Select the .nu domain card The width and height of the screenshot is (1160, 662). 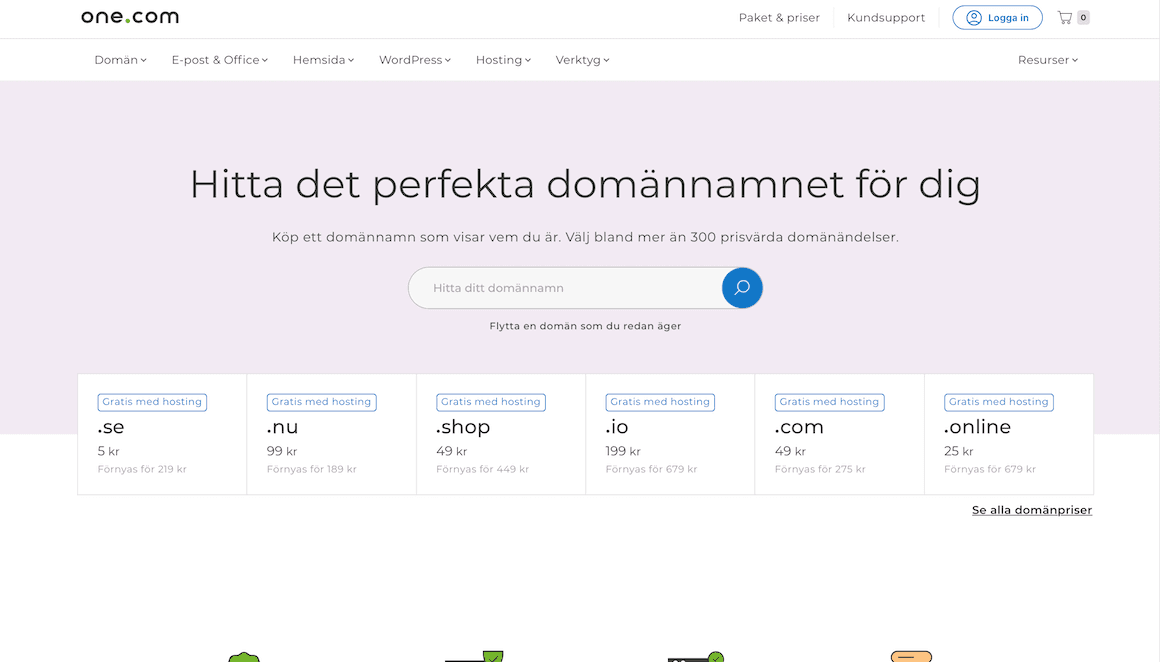(331, 434)
